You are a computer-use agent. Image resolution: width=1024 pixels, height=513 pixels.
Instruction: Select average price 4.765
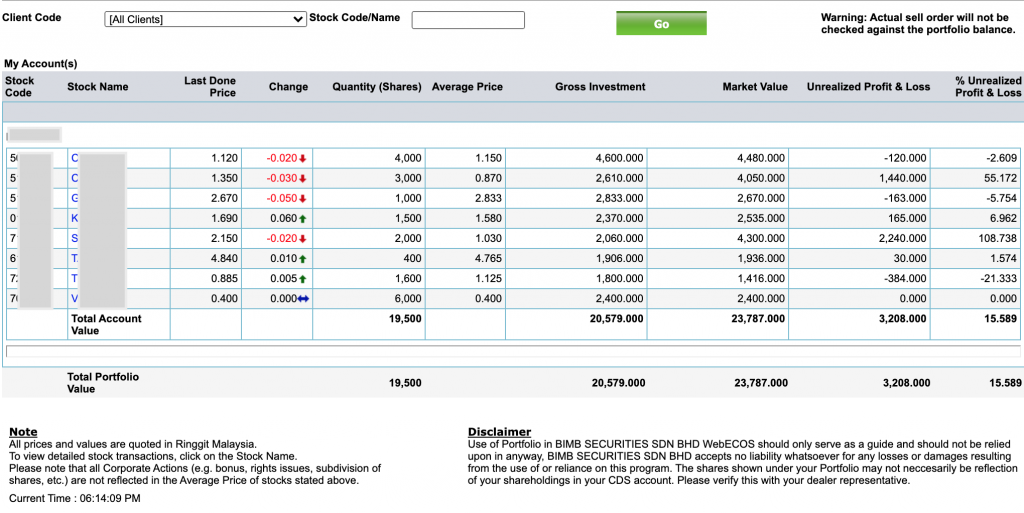coord(488,259)
